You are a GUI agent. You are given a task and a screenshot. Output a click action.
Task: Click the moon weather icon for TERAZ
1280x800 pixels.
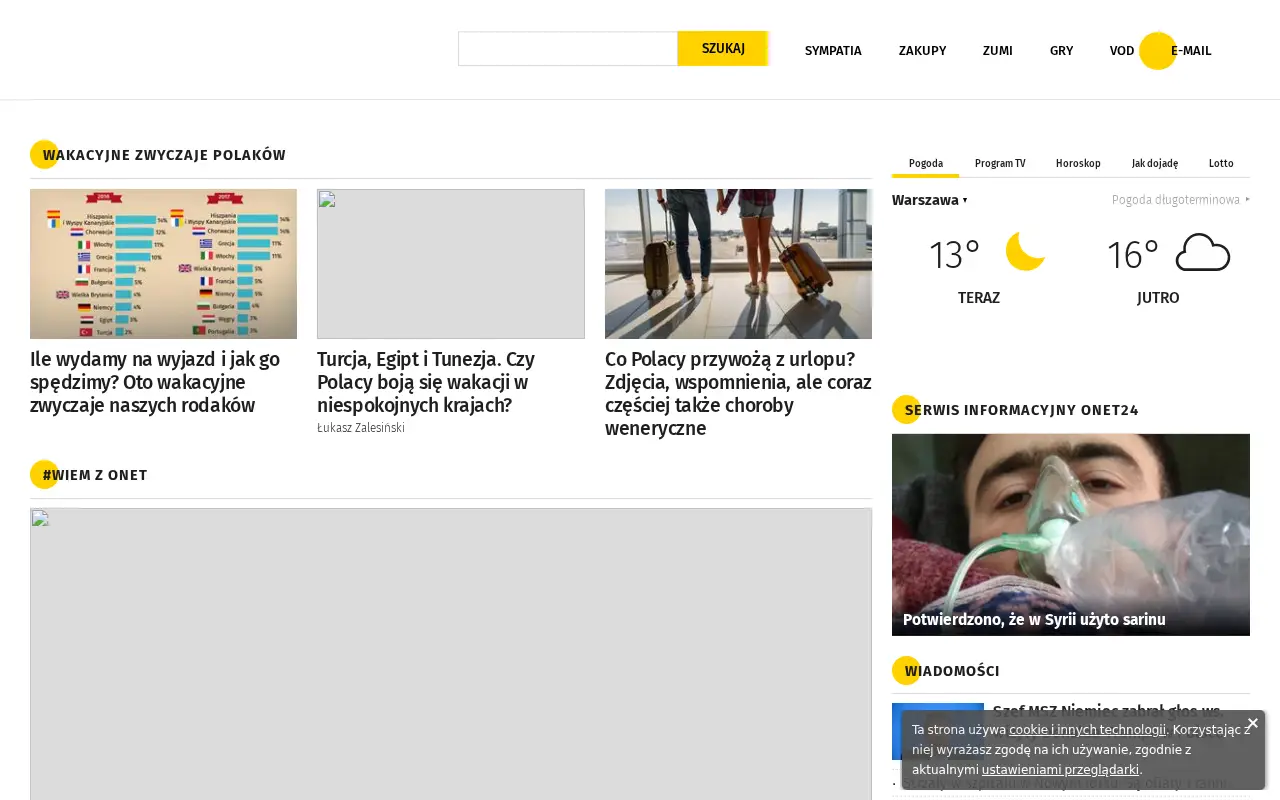click(1026, 251)
